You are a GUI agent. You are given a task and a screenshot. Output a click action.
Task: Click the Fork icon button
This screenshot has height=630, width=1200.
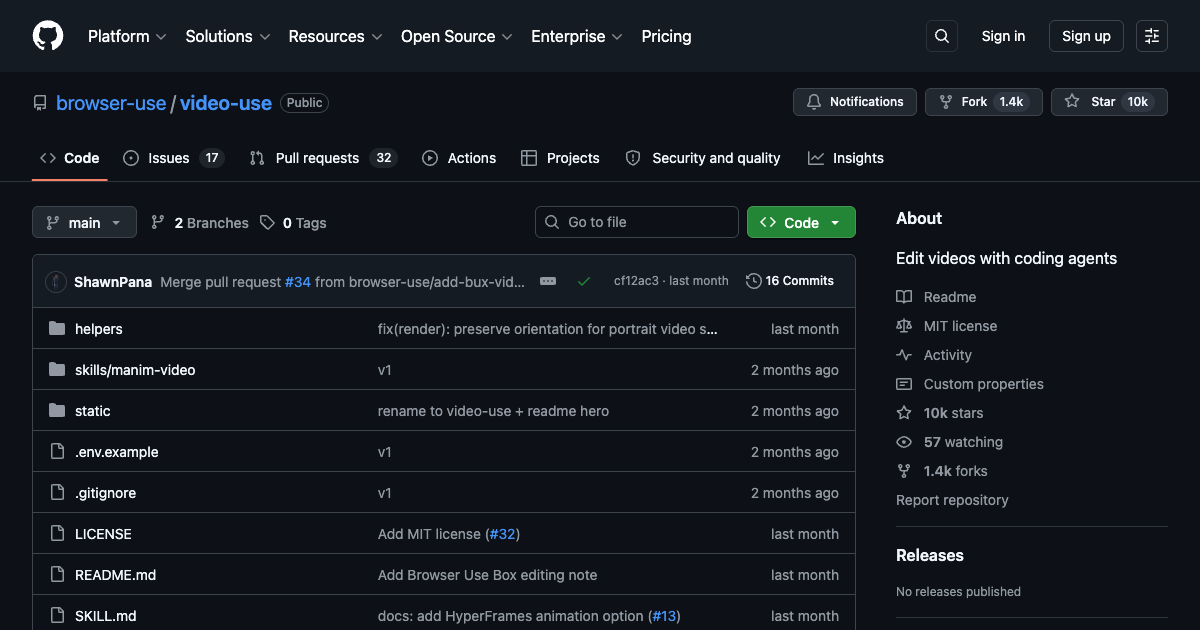click(945, 102)
